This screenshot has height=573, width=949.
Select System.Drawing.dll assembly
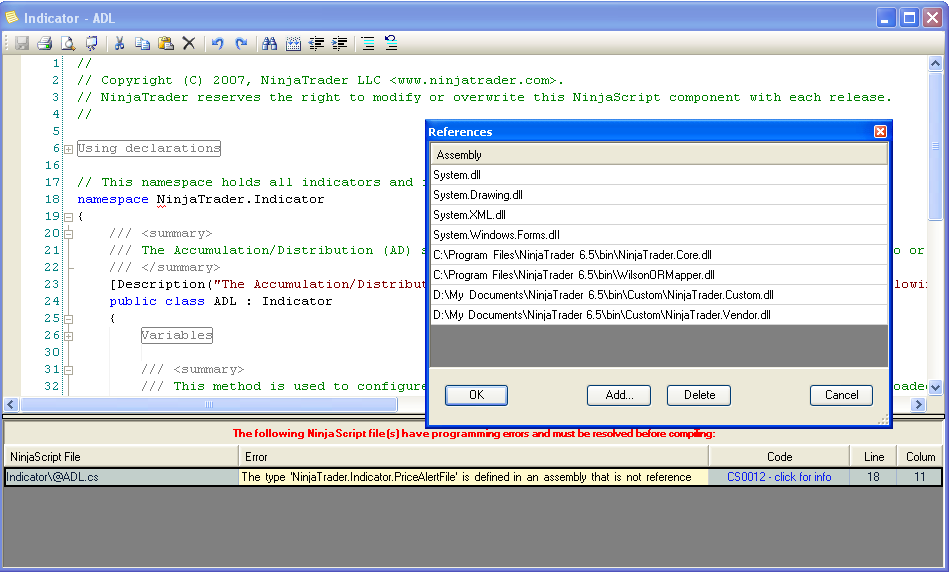point(658,195)
